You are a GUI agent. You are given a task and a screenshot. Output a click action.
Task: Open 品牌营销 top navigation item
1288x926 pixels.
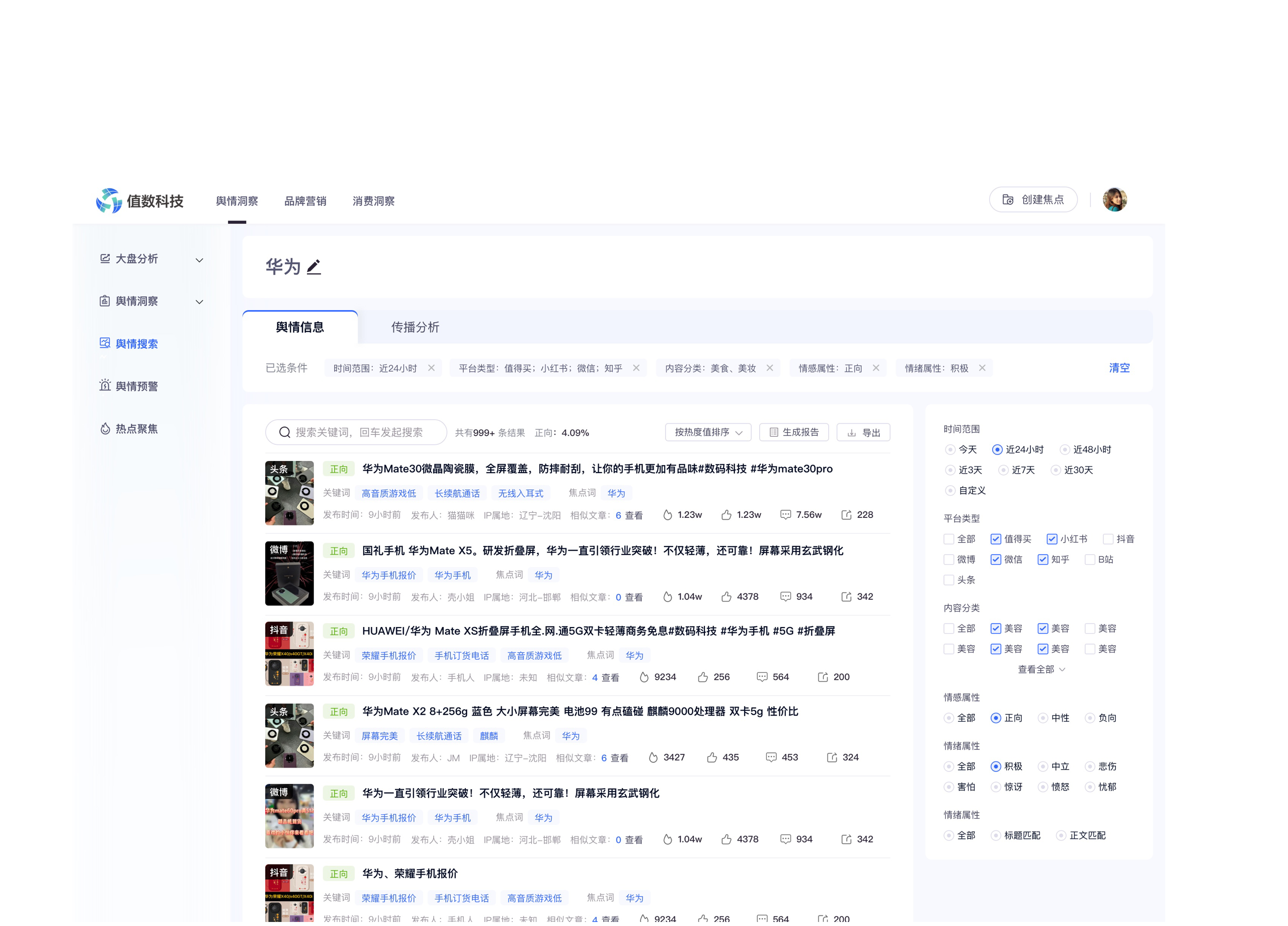[x=305, y=201]
